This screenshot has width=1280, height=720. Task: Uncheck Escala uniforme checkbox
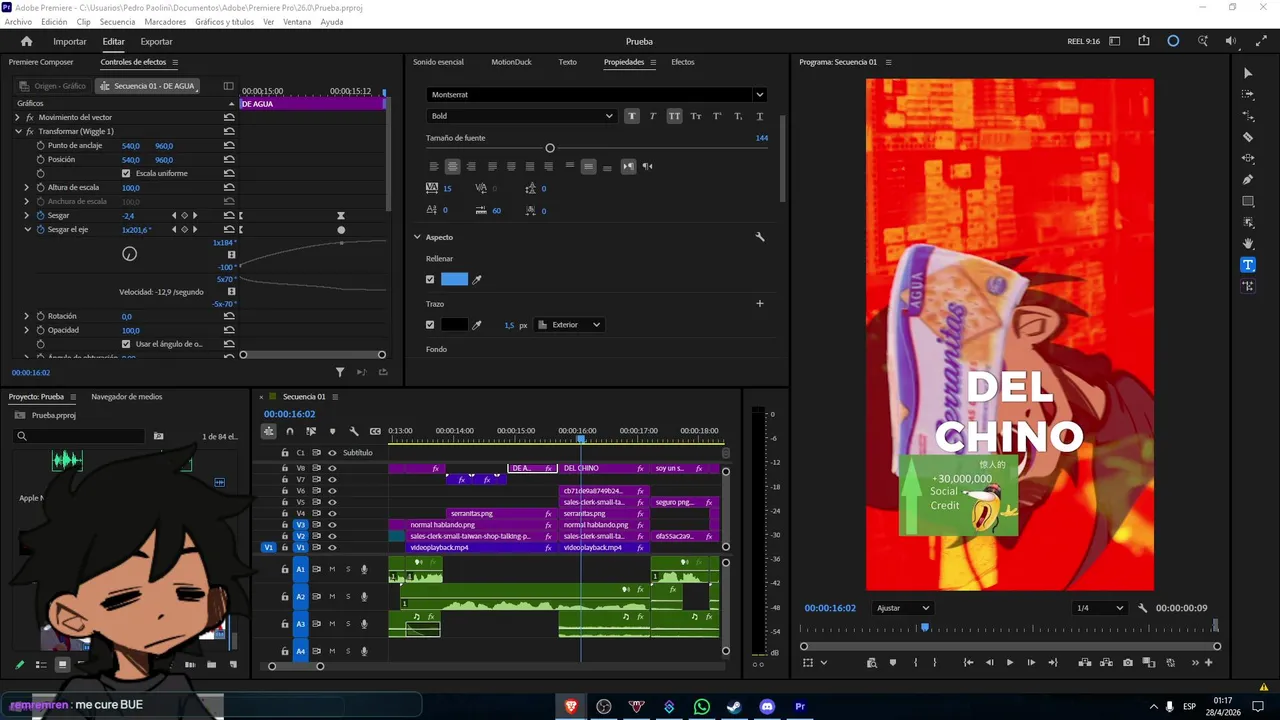click(x=126, y=173)
